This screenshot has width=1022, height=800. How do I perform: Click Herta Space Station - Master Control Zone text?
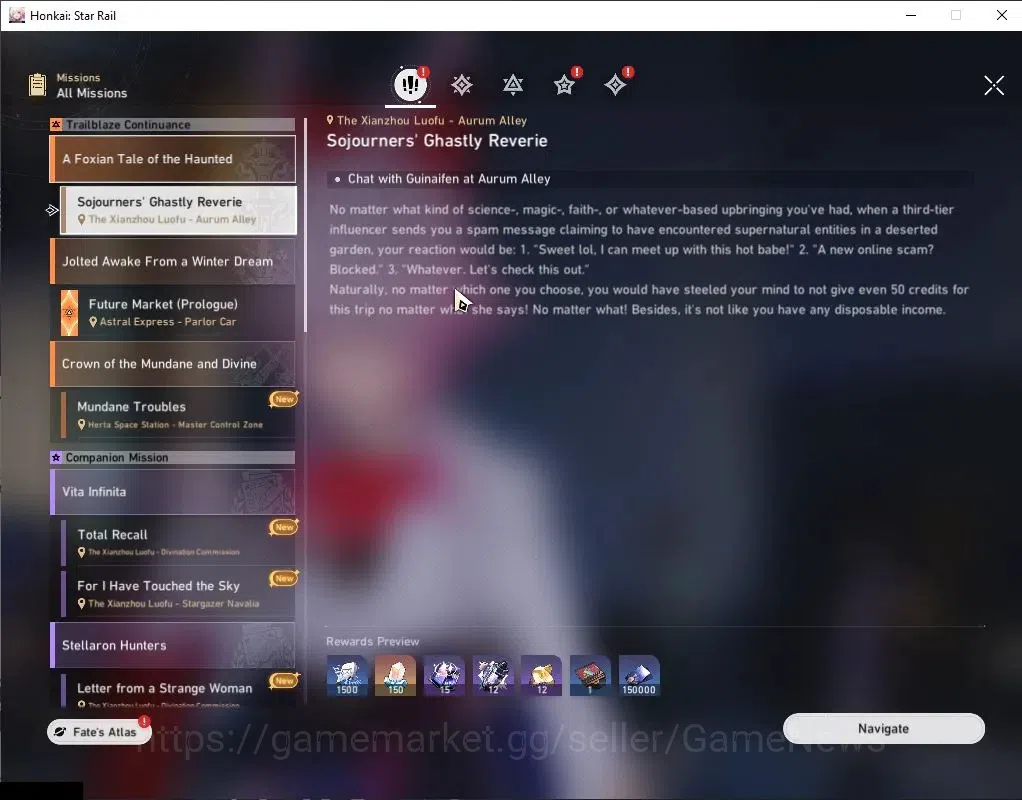pos(175,424)
